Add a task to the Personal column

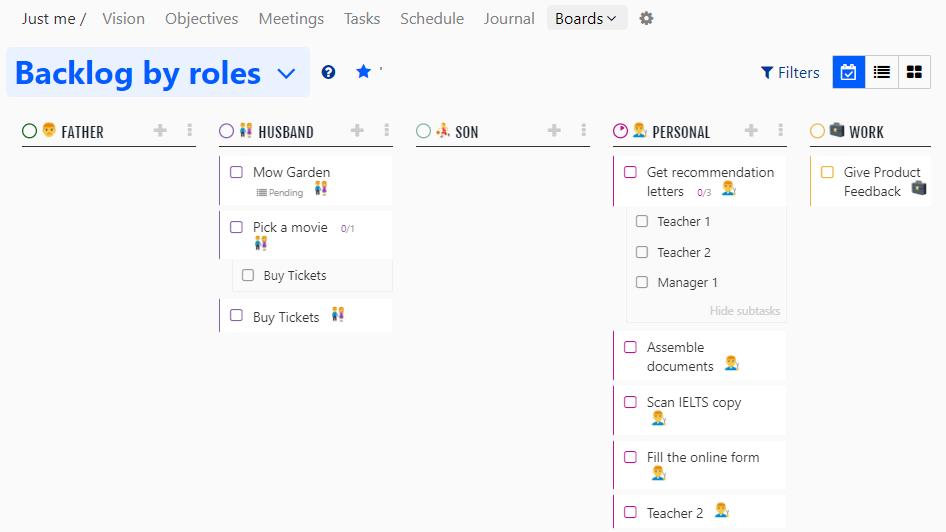coord(751,131)
